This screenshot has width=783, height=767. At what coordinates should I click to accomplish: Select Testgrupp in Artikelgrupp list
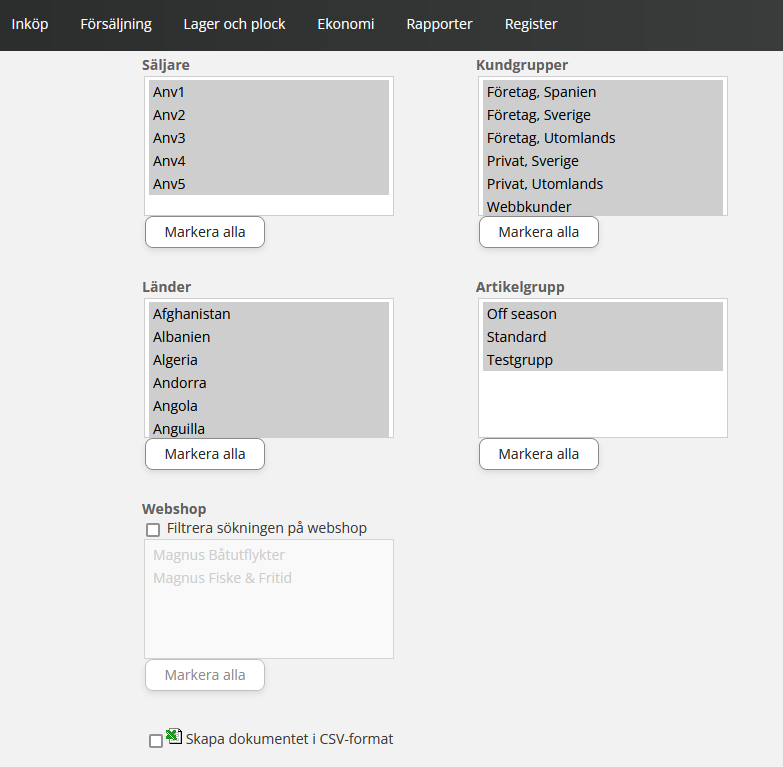tap(602, 360)
